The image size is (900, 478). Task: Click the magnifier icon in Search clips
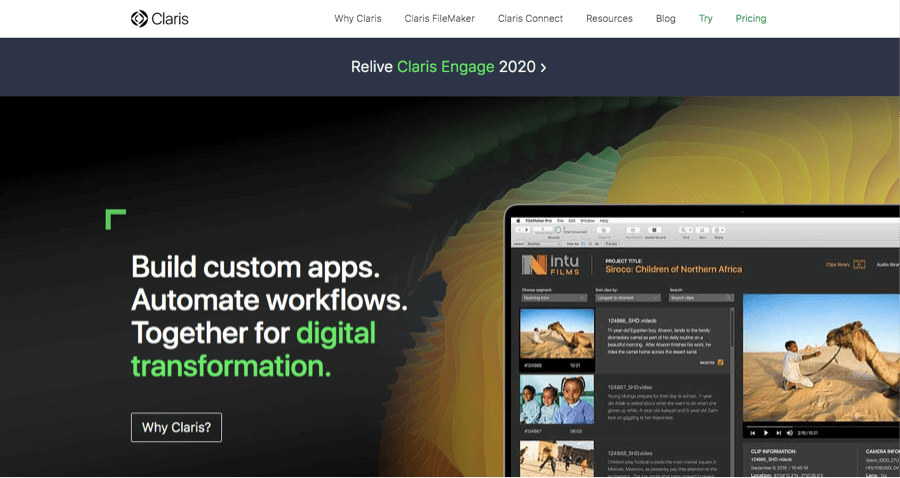pos(728,298)
